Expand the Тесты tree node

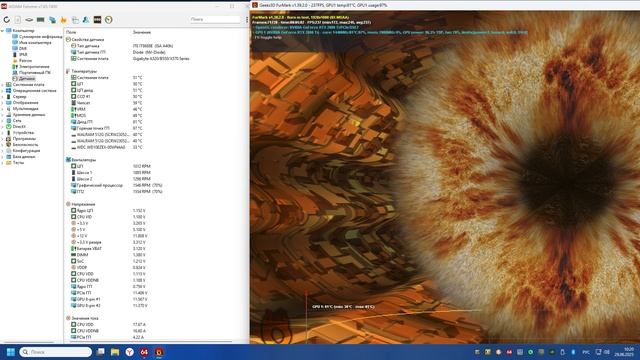2,162
